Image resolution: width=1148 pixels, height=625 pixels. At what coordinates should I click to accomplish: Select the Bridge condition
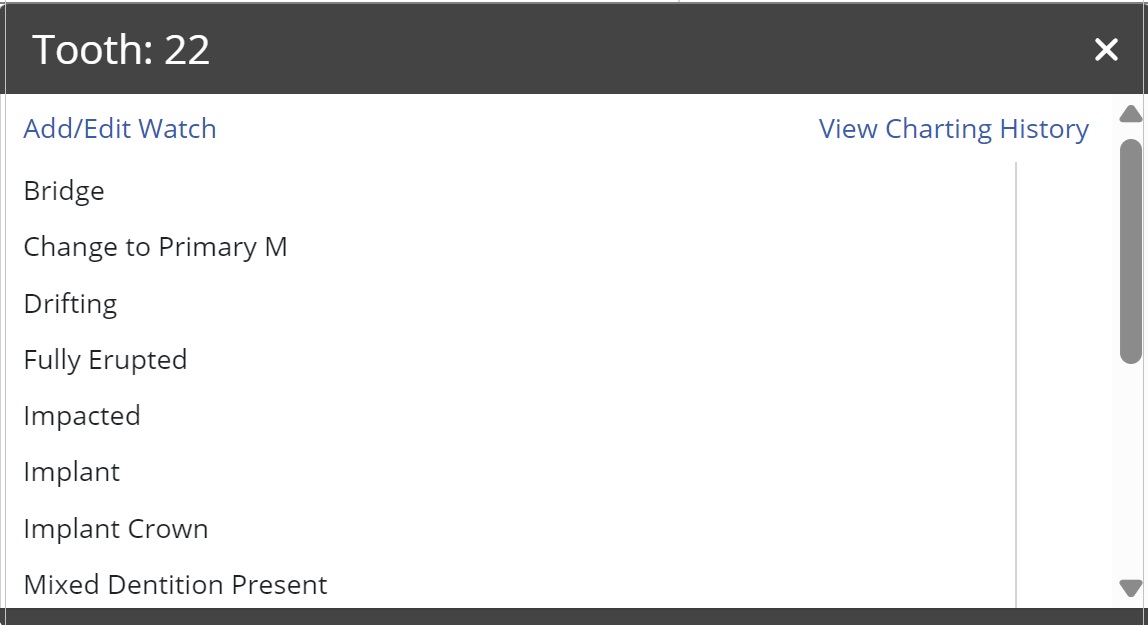coord(64,191)
